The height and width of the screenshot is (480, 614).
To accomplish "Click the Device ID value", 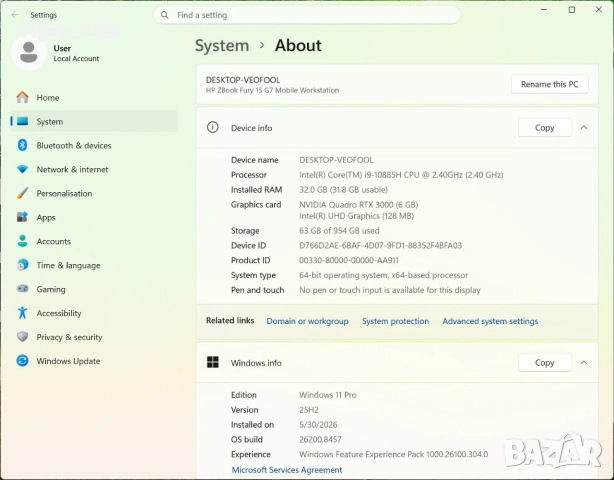I will pos(380,245).
